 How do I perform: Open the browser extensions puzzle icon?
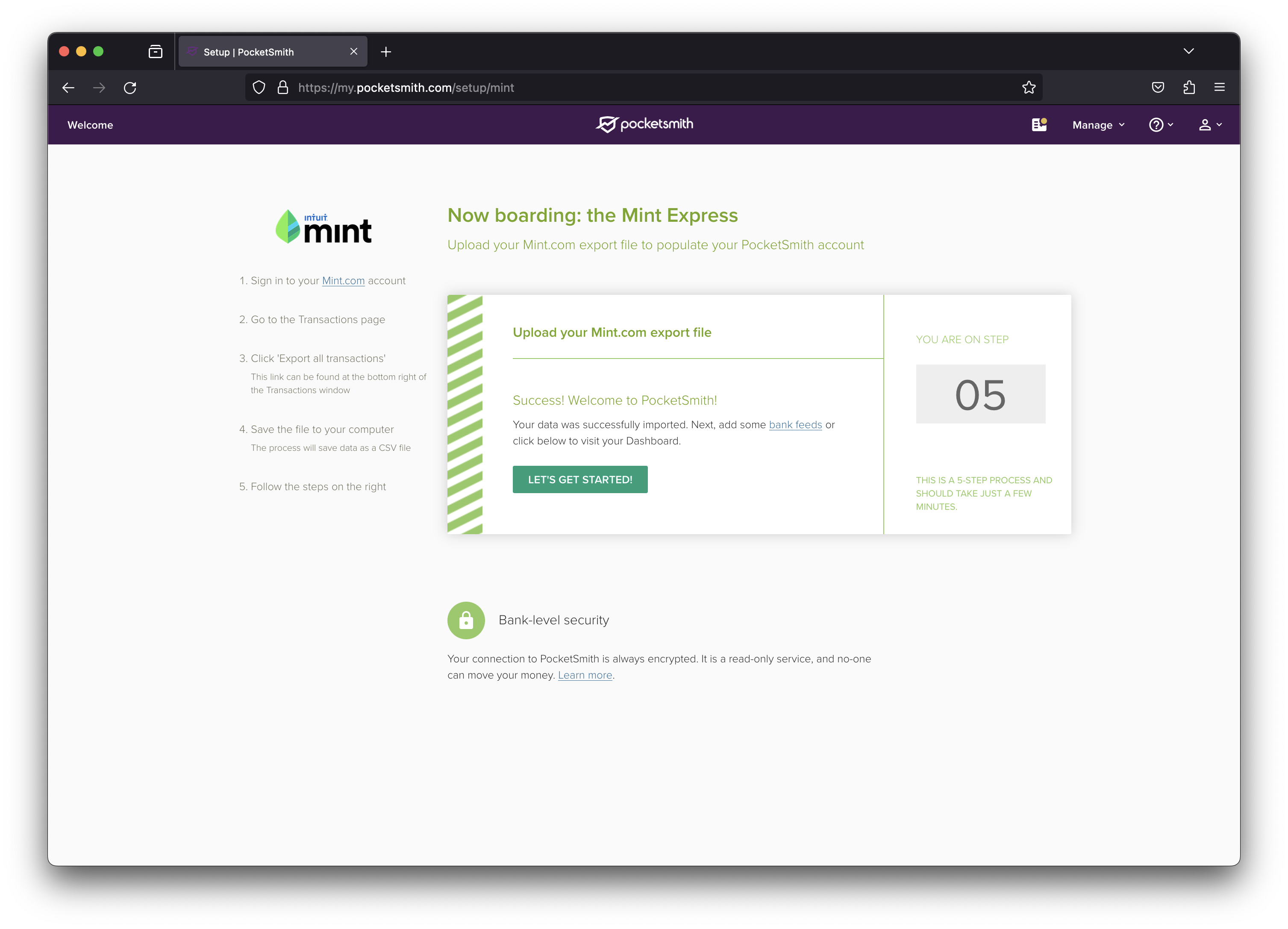click(1188, 88)
